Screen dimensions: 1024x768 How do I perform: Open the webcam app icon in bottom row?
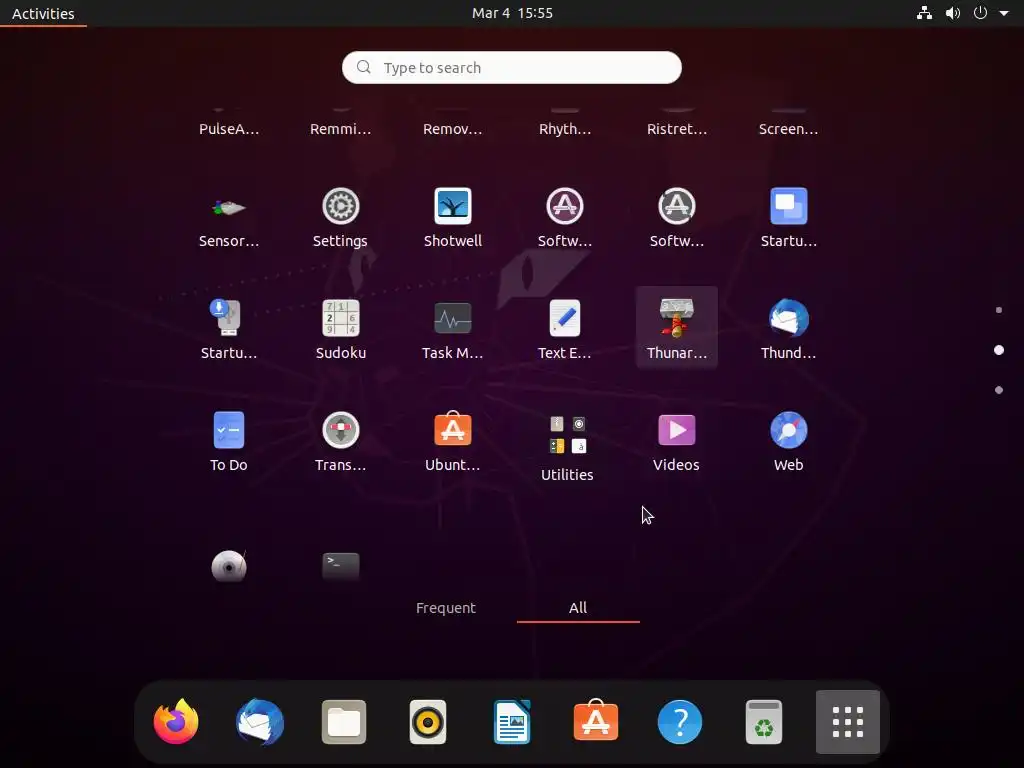pos(229,566)
